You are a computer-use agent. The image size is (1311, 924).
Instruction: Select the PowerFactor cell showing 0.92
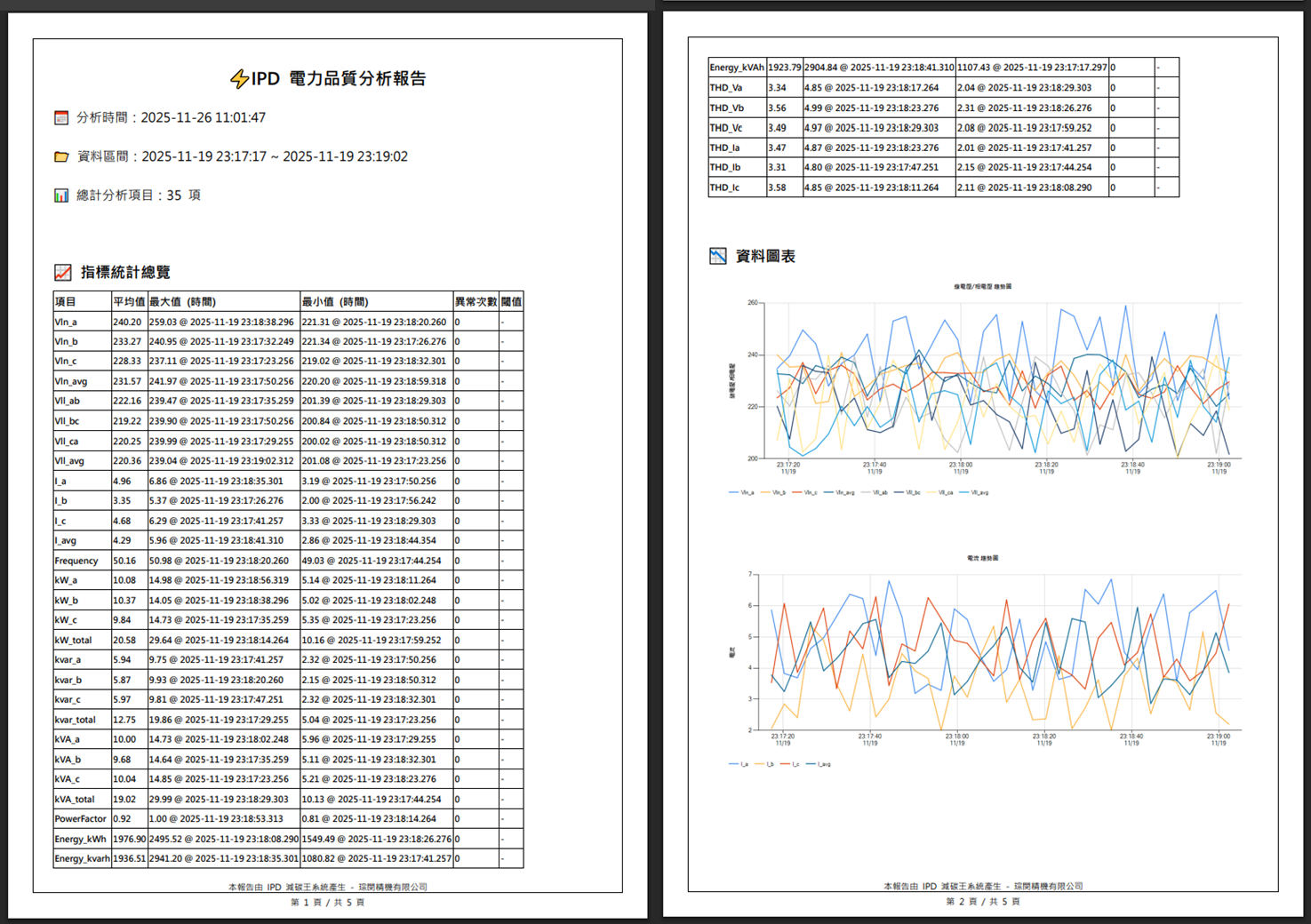[119, 818]
